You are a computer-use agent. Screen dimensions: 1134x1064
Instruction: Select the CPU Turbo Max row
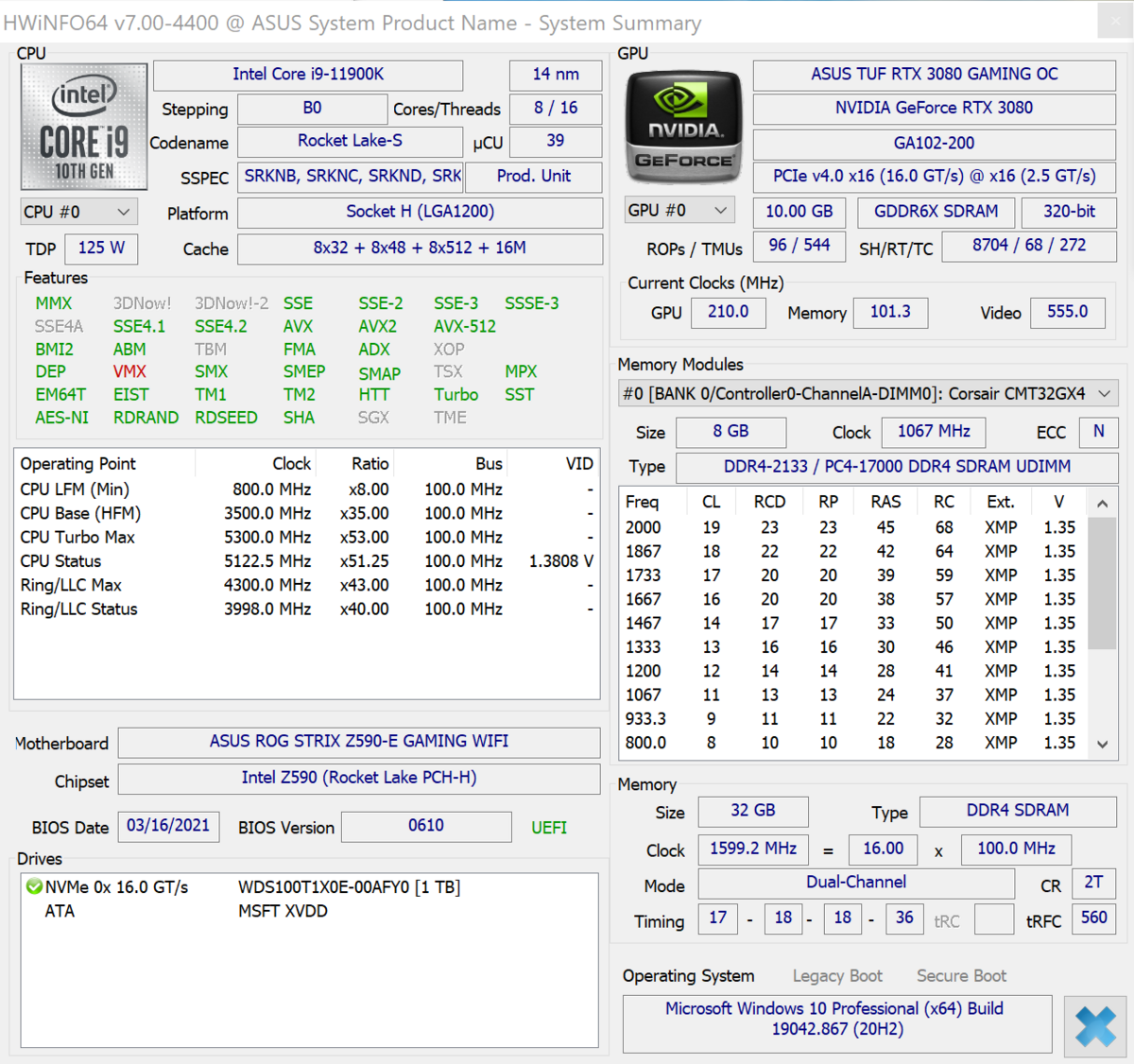pyautogui.click(x=307, y=538)
